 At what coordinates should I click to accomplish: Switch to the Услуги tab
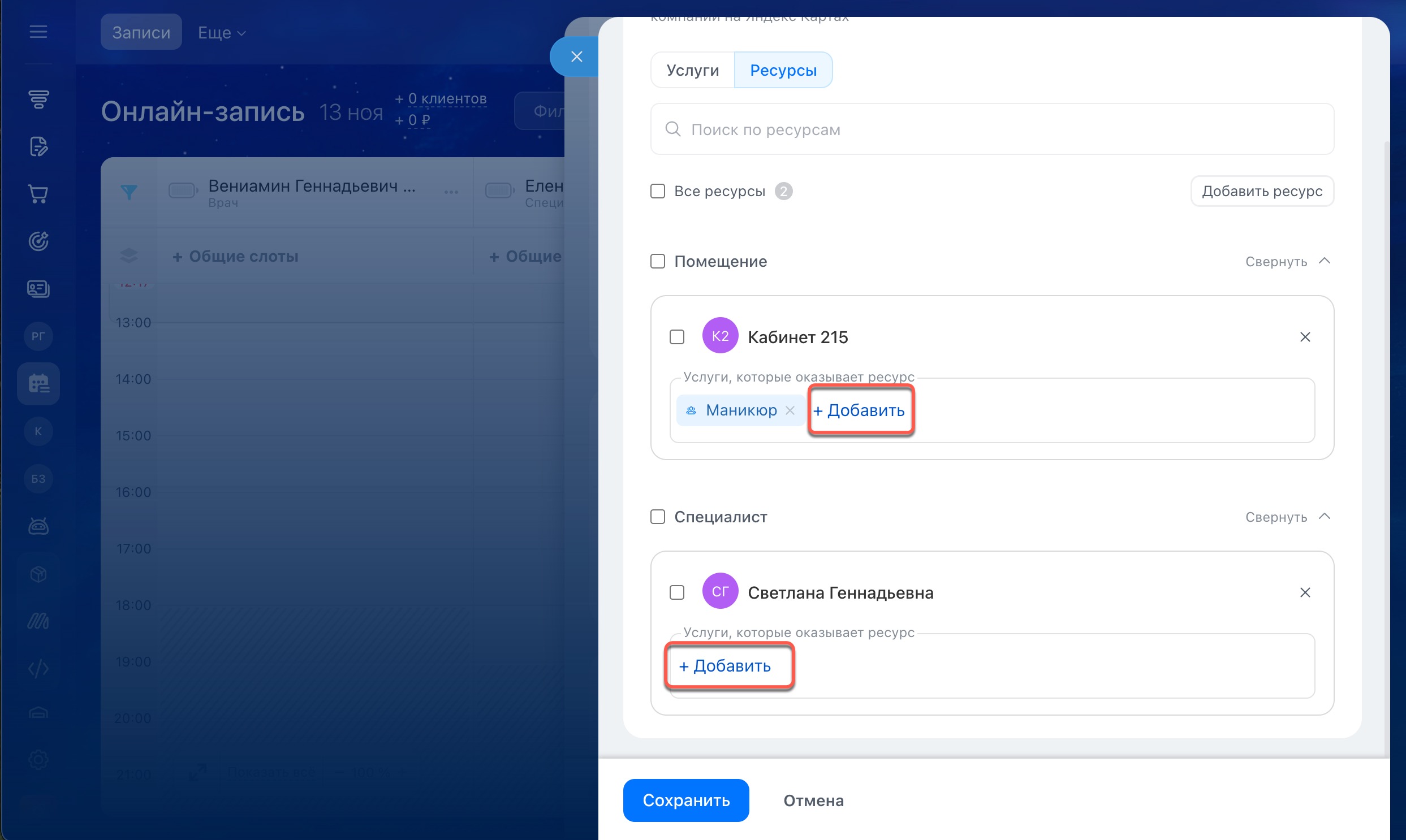point(692,70)
